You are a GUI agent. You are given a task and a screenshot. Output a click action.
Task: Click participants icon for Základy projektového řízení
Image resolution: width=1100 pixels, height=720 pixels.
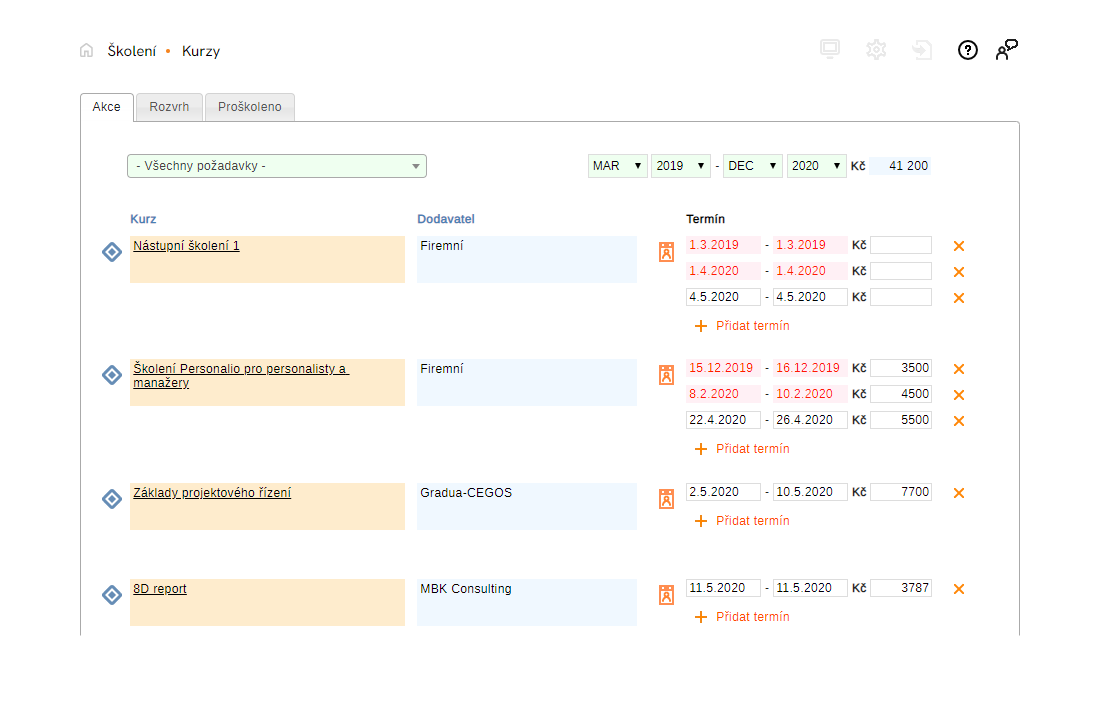(x=666, y=498)
